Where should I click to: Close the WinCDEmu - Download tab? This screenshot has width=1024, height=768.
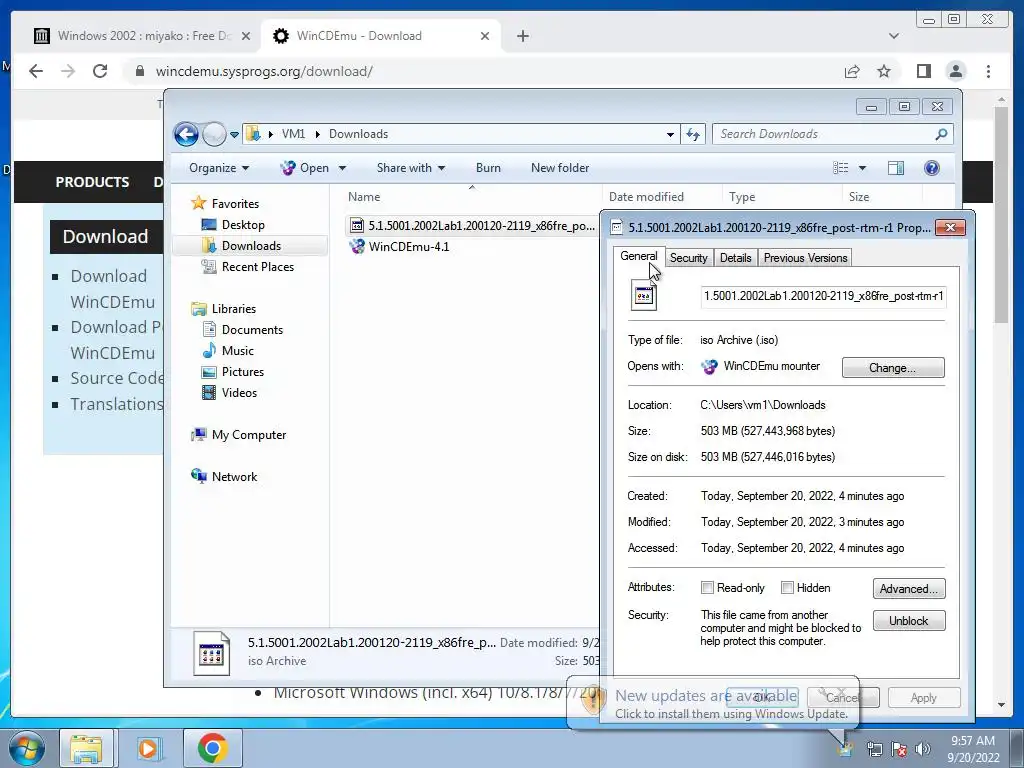(x=485, y=36)
